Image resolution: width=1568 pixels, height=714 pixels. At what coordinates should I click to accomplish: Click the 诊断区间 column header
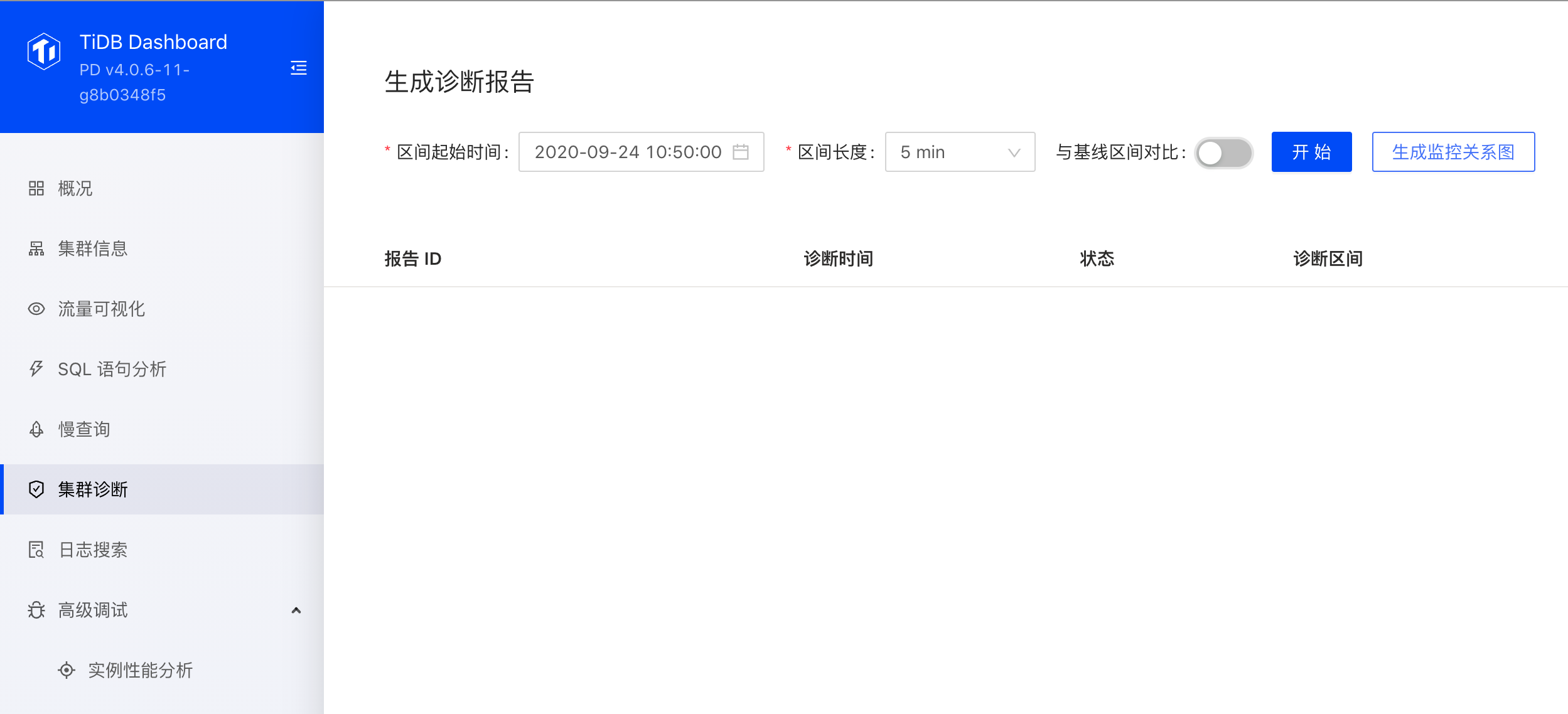pyautogui.click(x=1328, y=258)
